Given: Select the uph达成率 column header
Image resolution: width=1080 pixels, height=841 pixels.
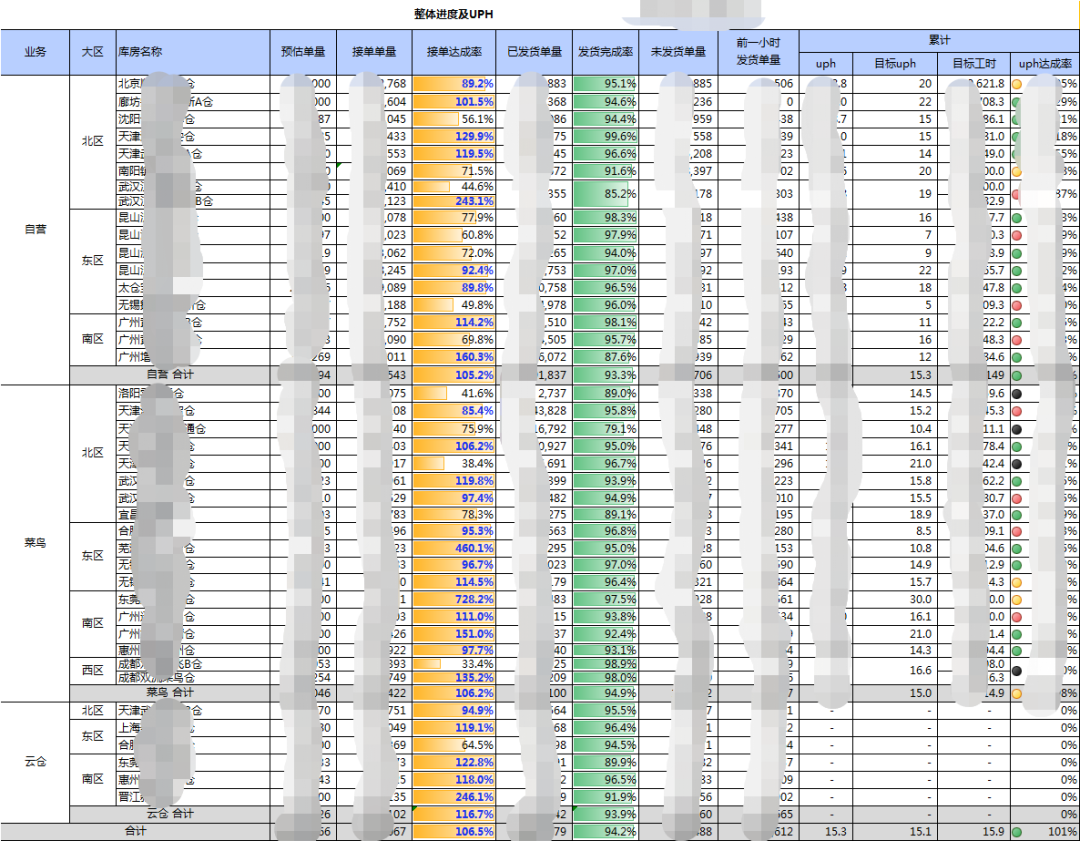Looking at the screenshot, I should (x=1044, y=64).
